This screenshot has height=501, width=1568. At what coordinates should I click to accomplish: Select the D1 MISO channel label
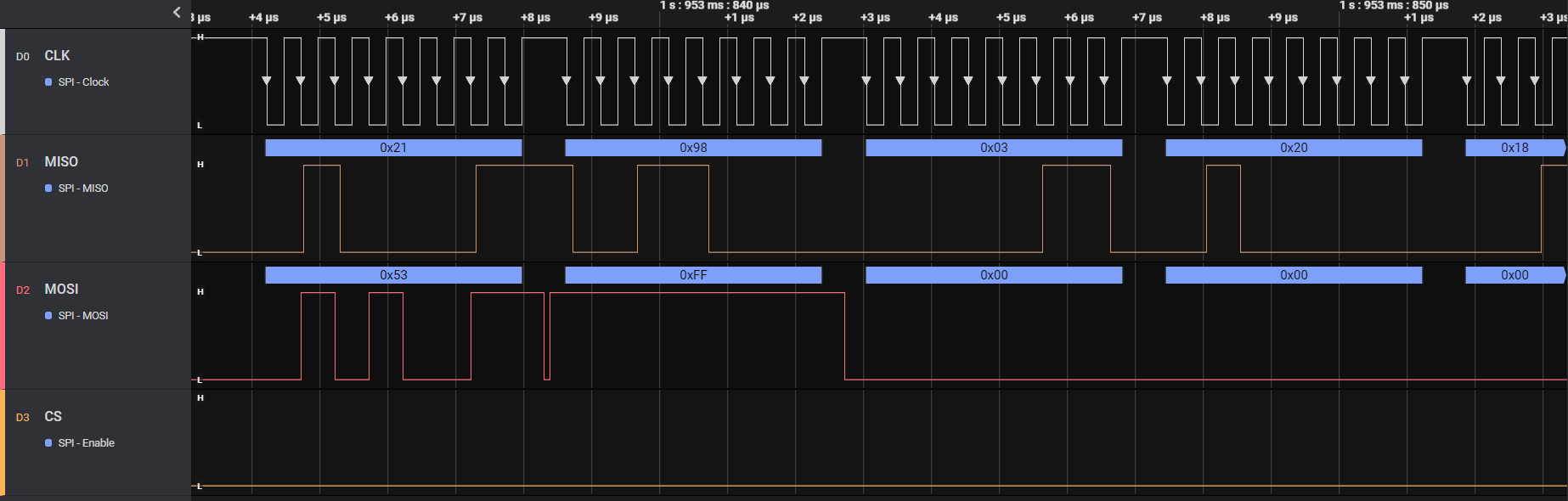61,161
